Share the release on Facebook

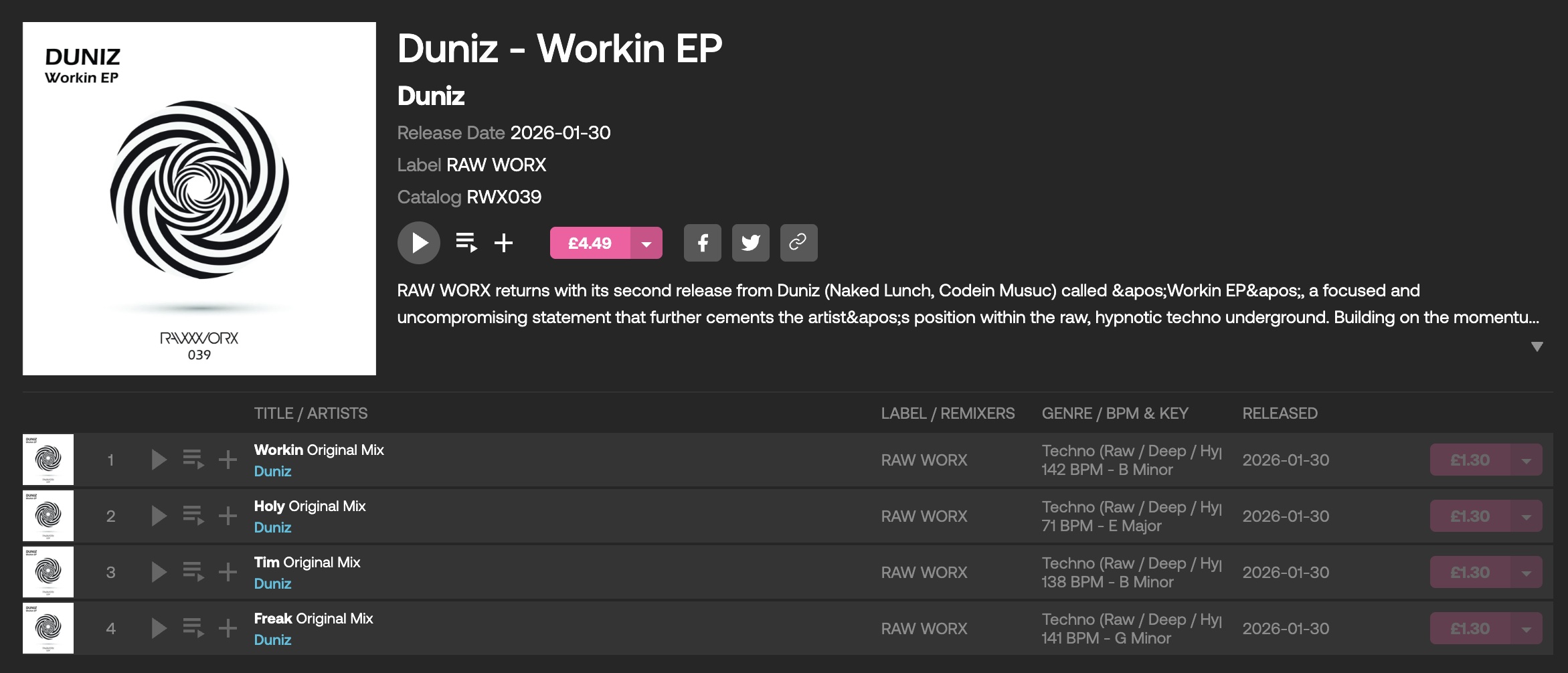click(x=702, y=243)
